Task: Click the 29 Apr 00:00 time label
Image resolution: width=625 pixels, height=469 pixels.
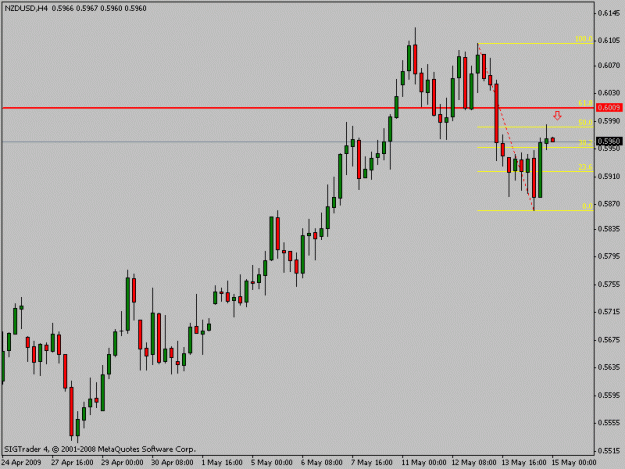Action: point(122,462)
